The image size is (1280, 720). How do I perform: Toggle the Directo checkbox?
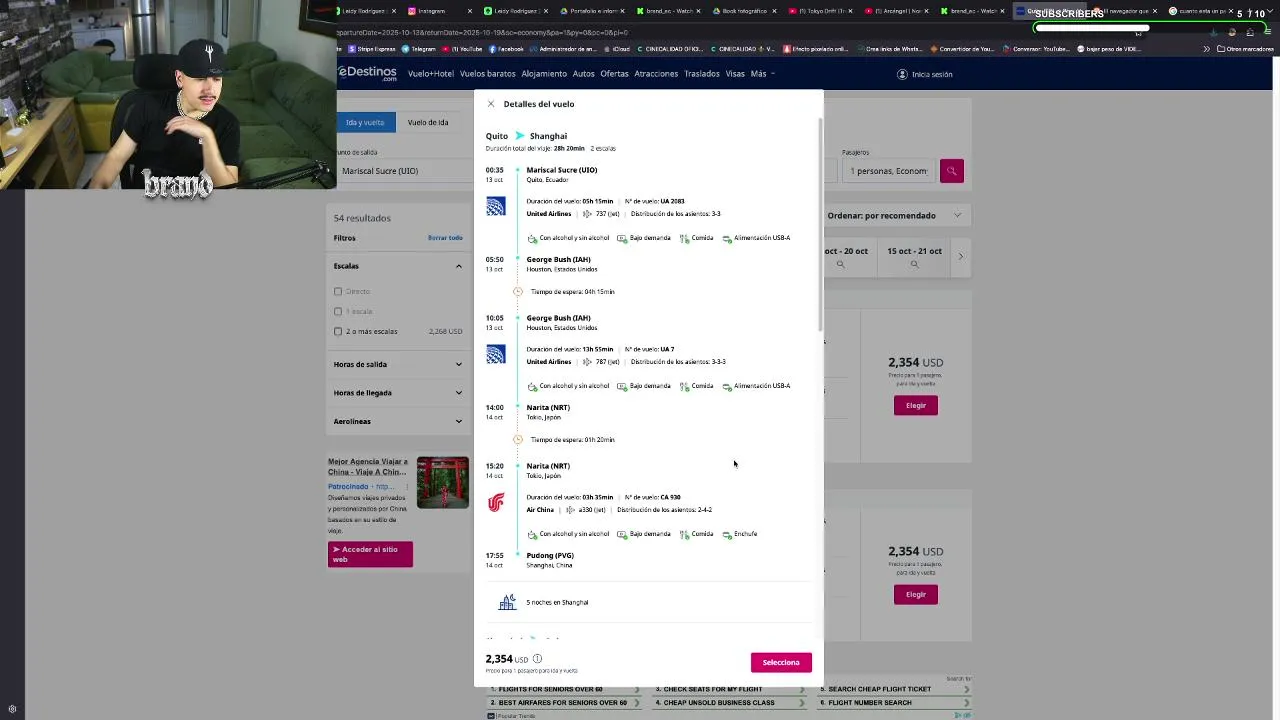338,291
